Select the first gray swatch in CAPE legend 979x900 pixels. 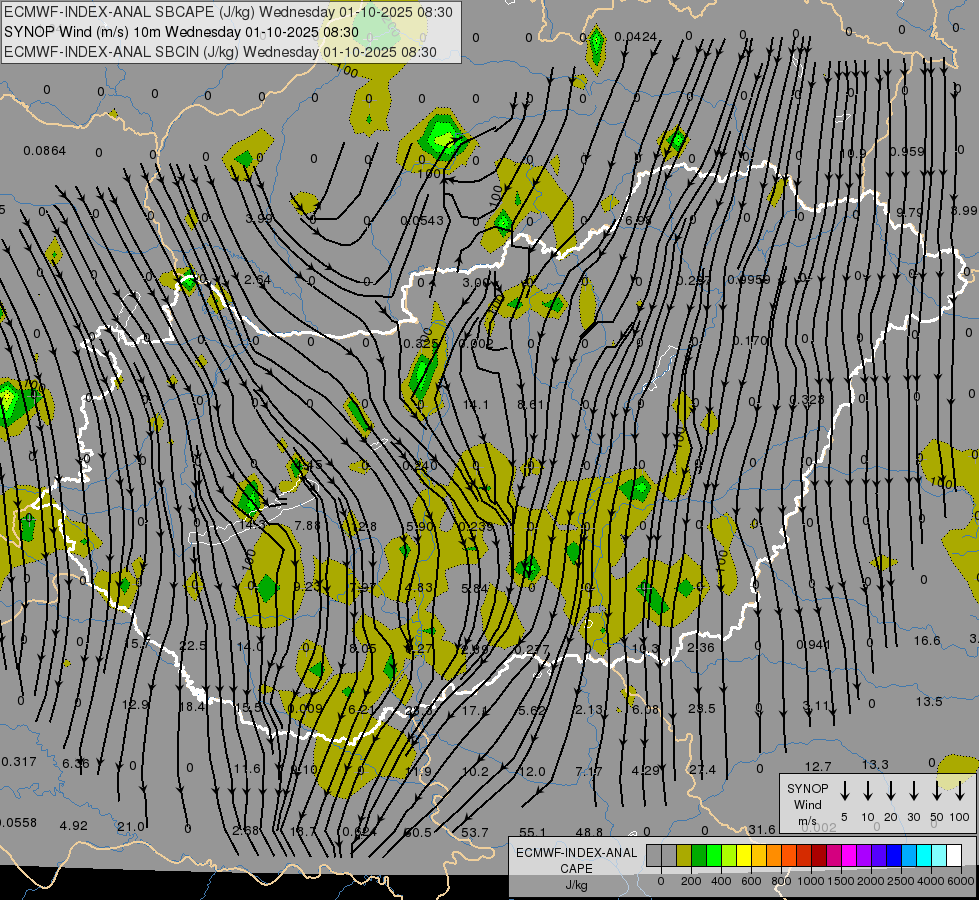[654, 856]
